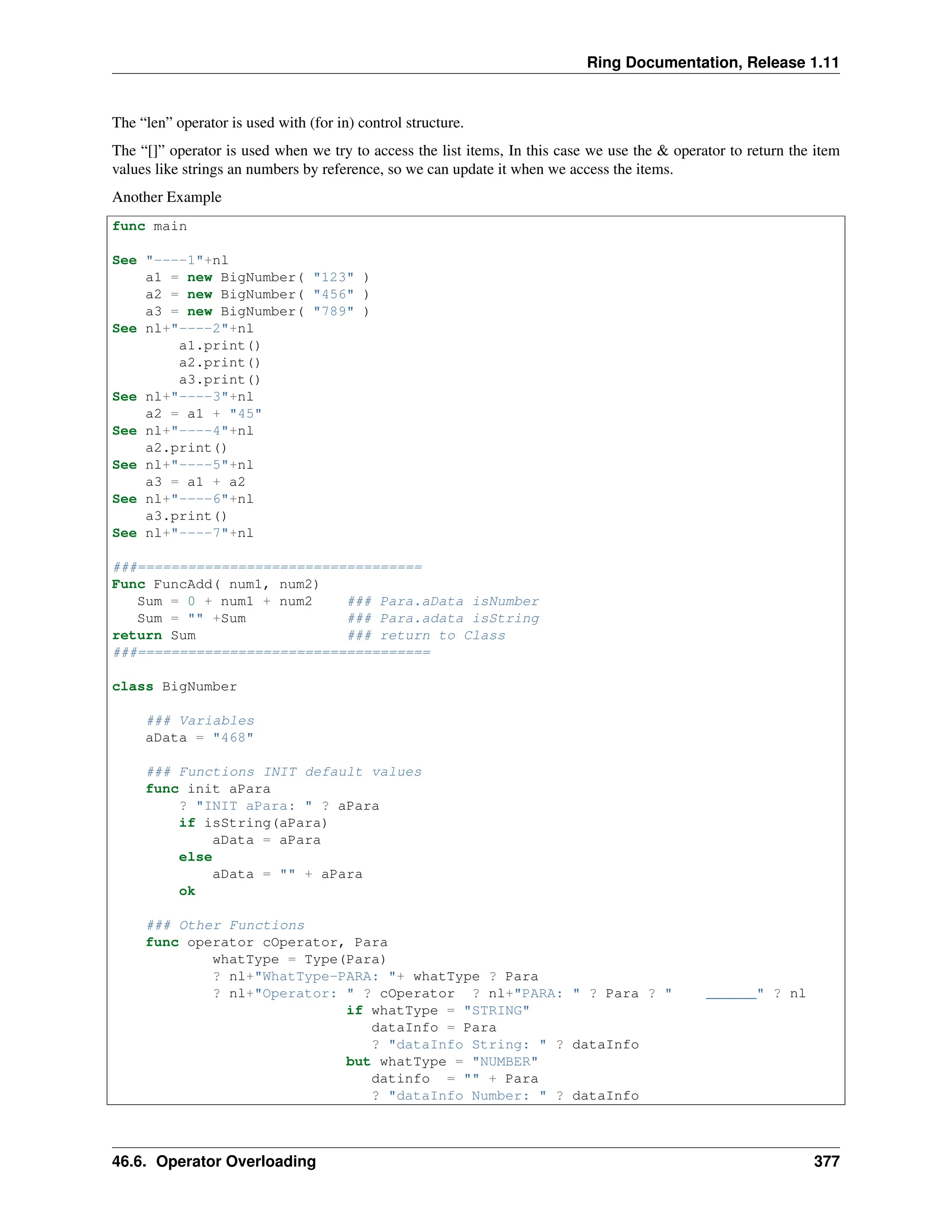Click the '### Variables' comment
This screenshot has height=1232, width=952.
pyautogui.click(x=200, y=720)
